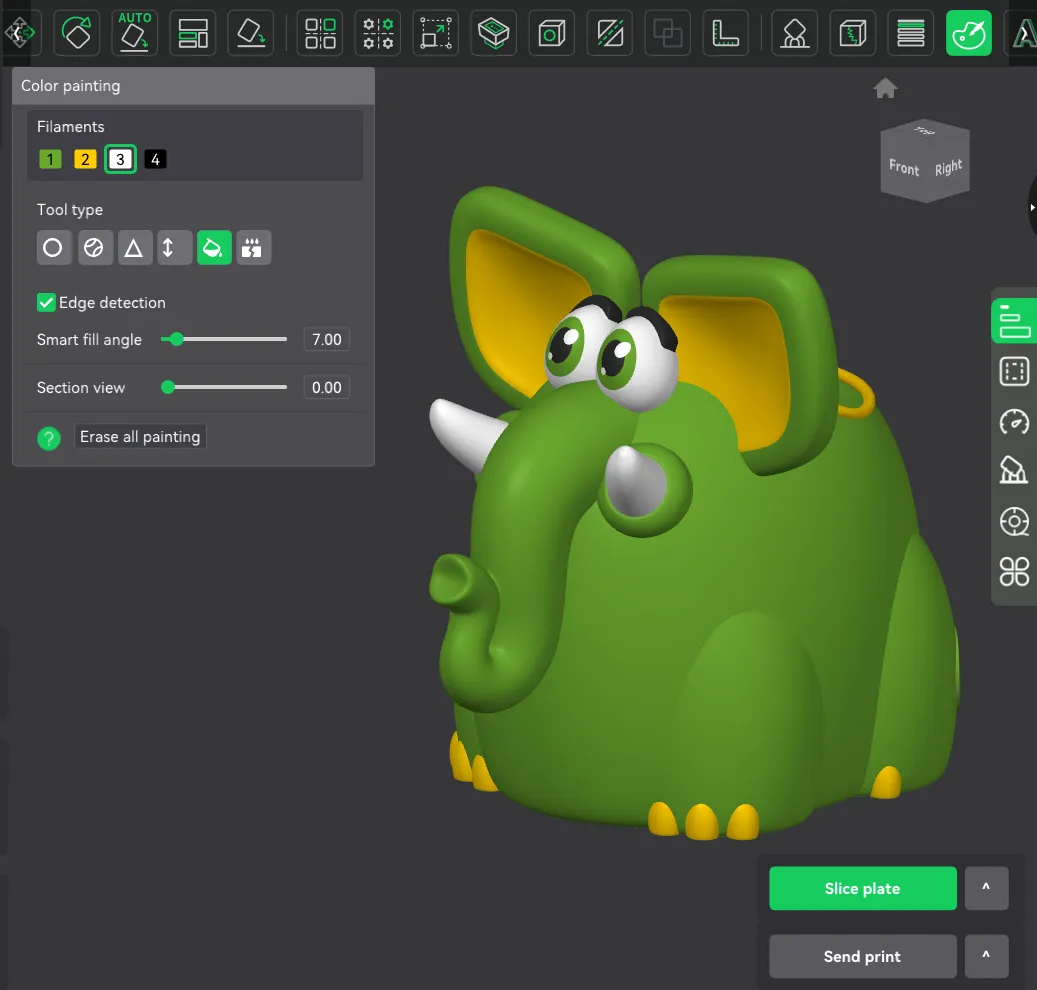Open the Measure tool in toolbar
The height and width of the screenshot is (990, 1037).
[x=725, y=33]
